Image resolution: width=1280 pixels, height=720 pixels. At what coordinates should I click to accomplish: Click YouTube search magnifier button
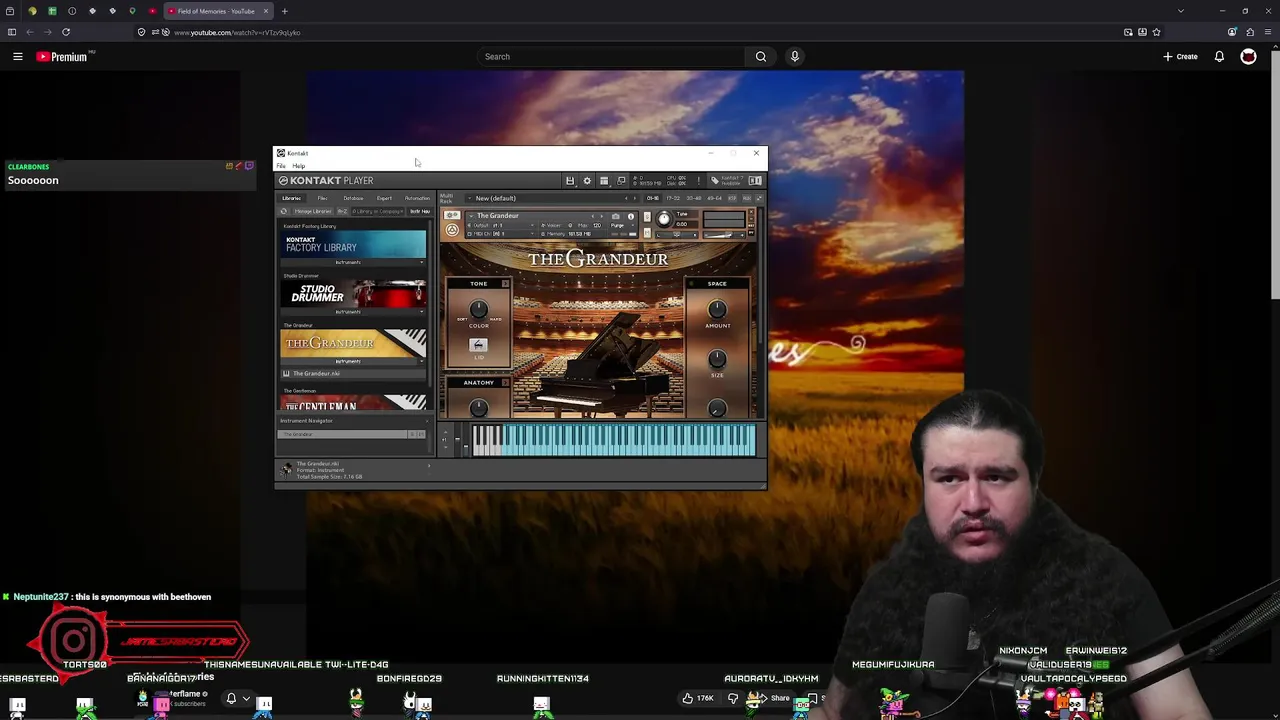coord(761,57)
